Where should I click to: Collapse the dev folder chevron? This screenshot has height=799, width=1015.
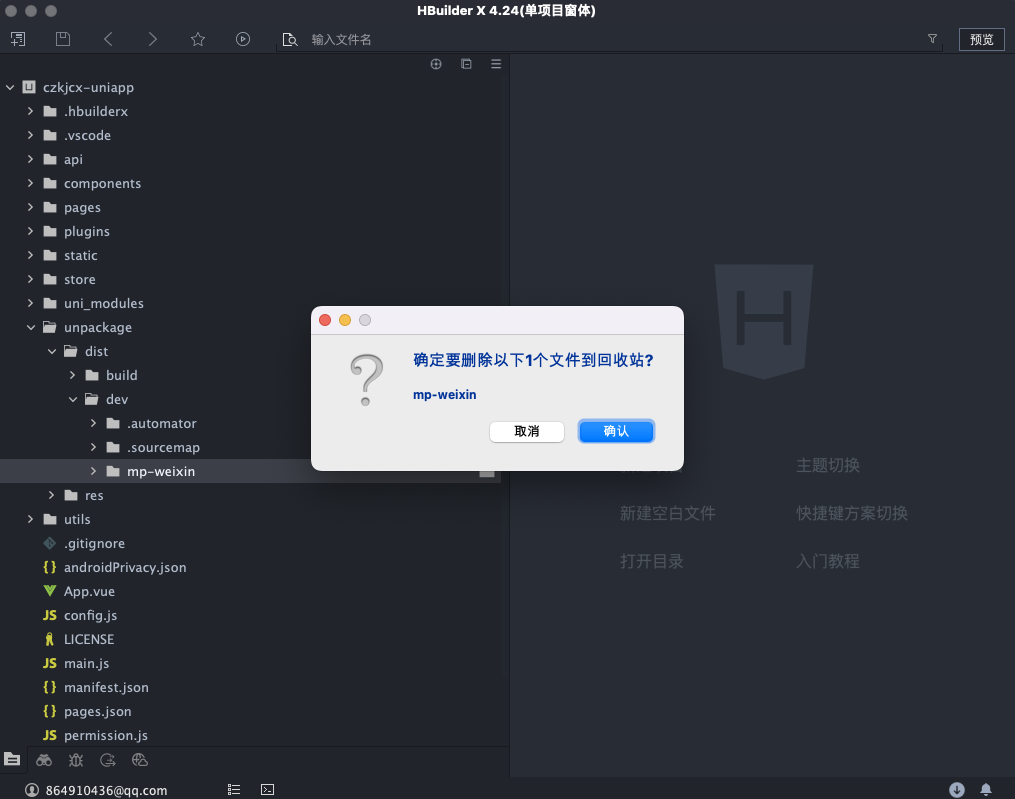[x=72, y=400]
